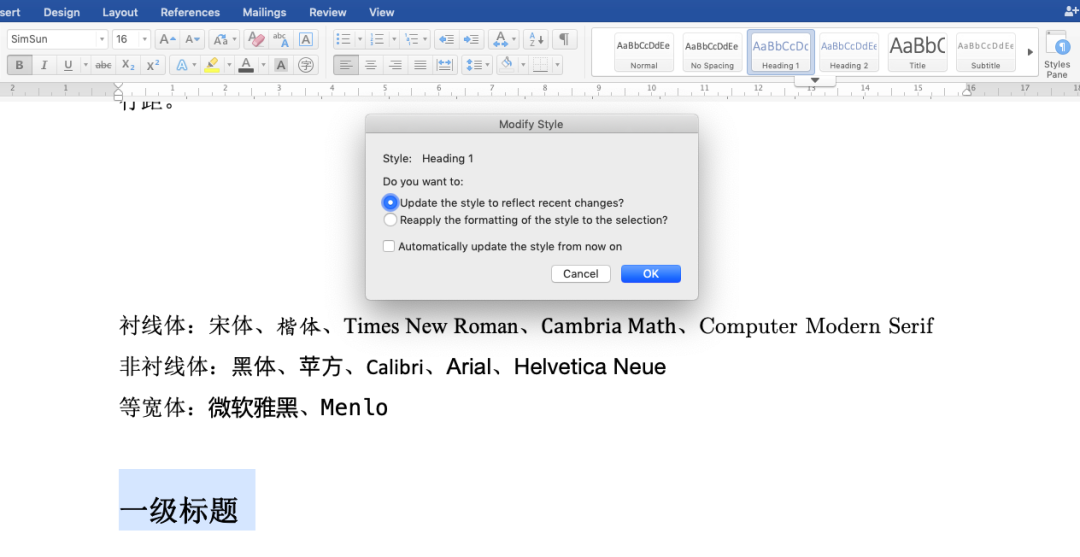Click the yellow text highlight color button

pyautogui.click(x=211, y=65)
